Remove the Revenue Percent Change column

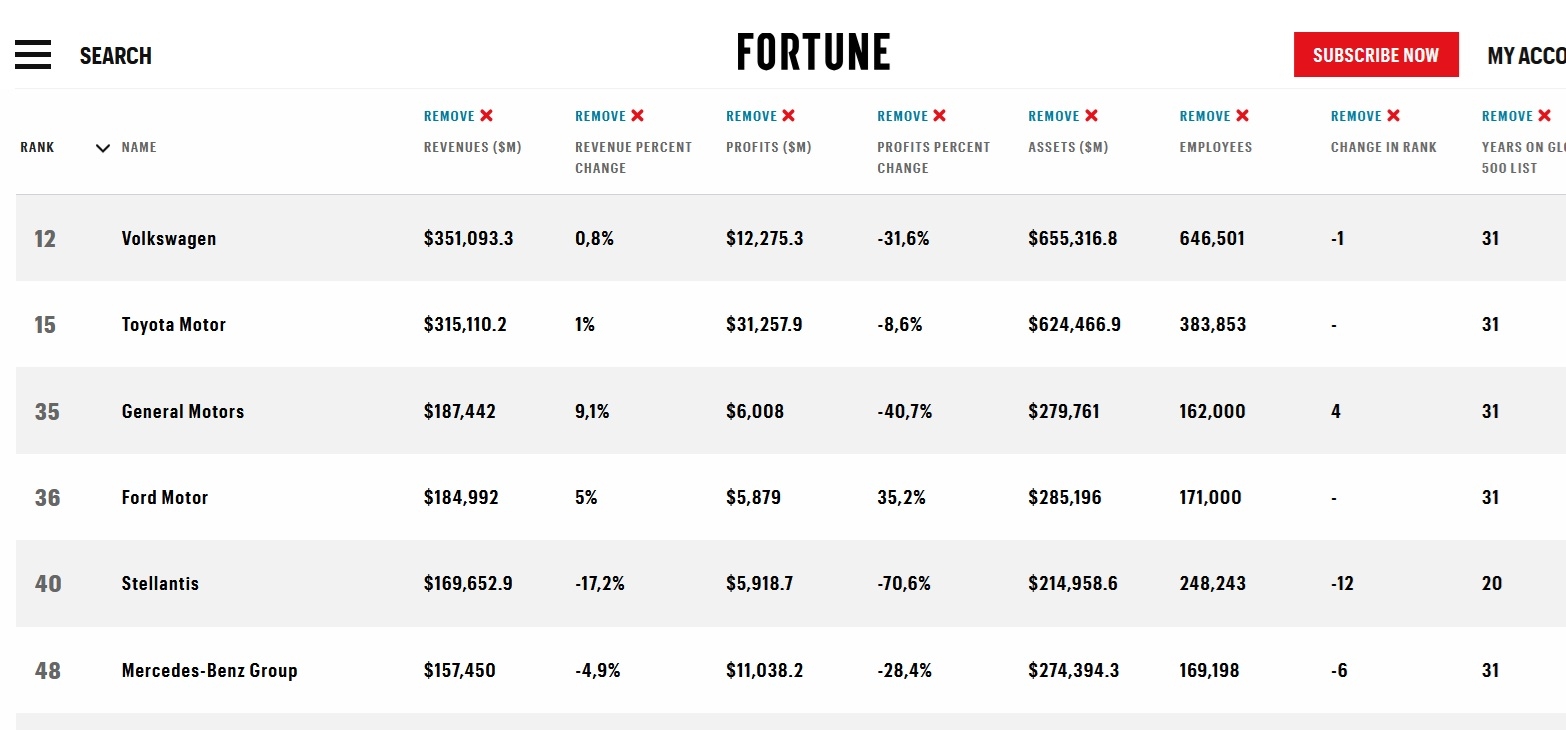coord(609,116)
